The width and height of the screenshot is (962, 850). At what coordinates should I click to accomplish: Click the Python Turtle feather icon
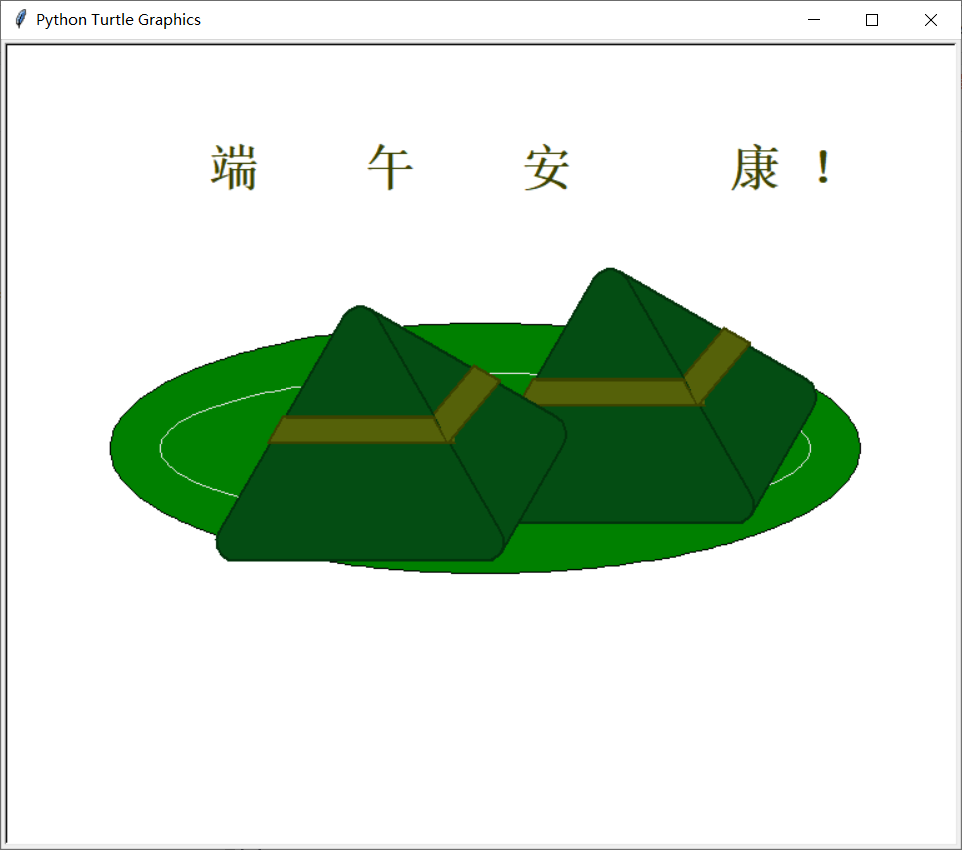tap(20, 20)
